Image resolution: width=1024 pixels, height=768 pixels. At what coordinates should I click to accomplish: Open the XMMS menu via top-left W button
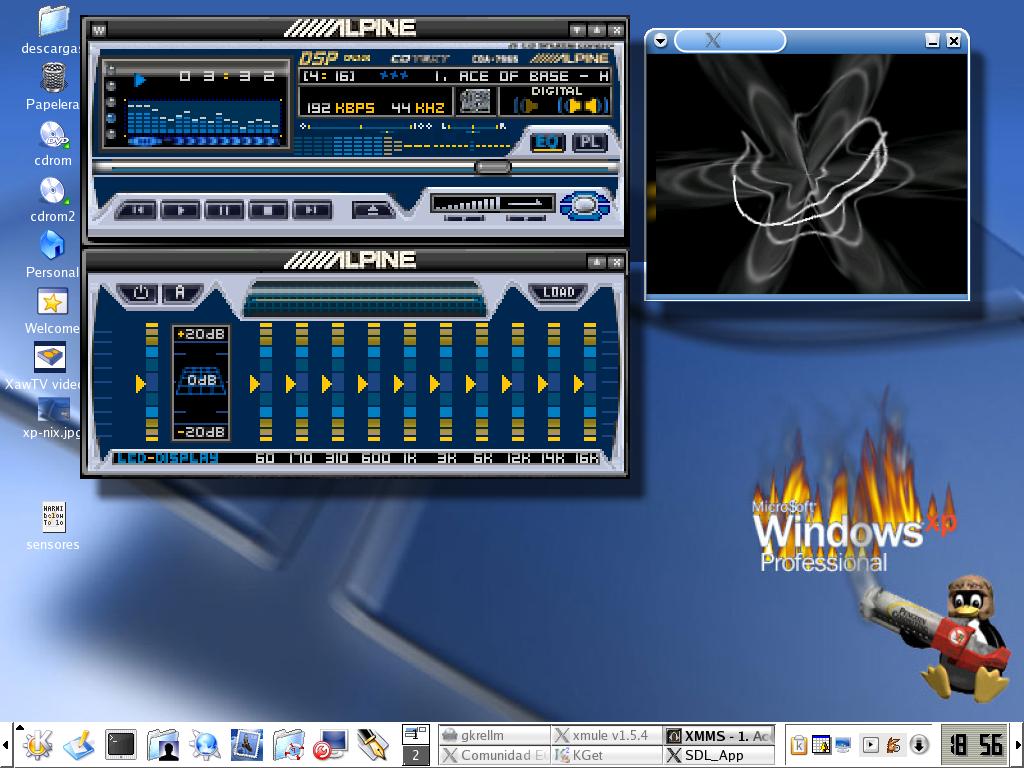tap(99, 30)
